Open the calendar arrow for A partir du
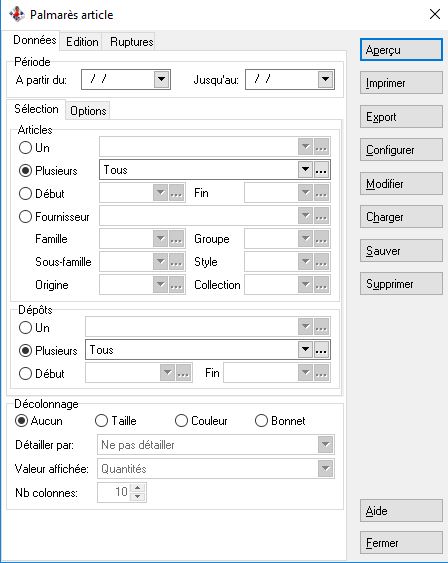The width and height of the screenshot is (448, 563). (x=162, y=79)
